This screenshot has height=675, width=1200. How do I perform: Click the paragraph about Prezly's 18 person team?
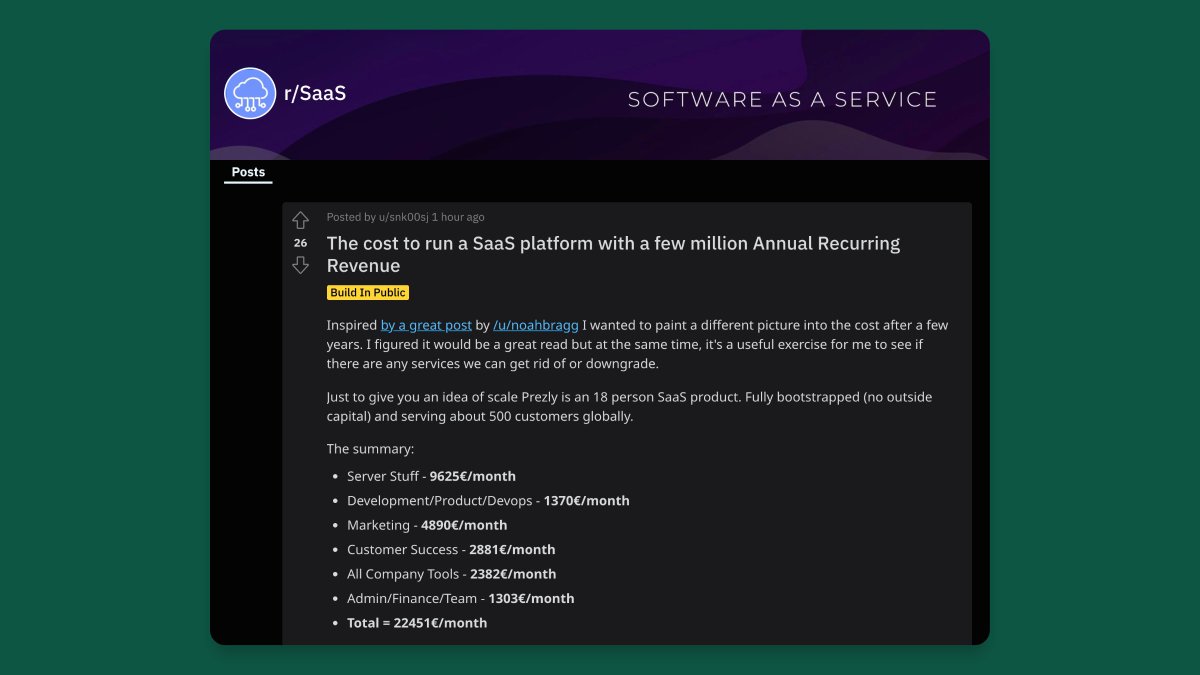tap(629, 406)
